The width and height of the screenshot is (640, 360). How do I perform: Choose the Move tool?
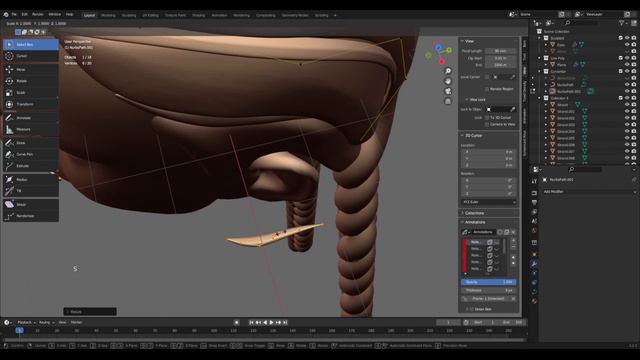click(x=31, y=70)
